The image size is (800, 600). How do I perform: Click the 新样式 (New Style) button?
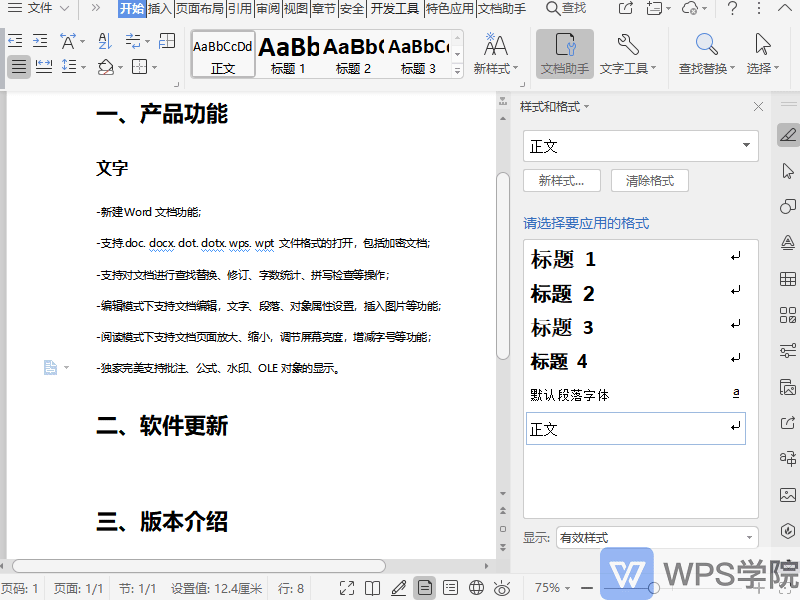[x=560, y=180]
